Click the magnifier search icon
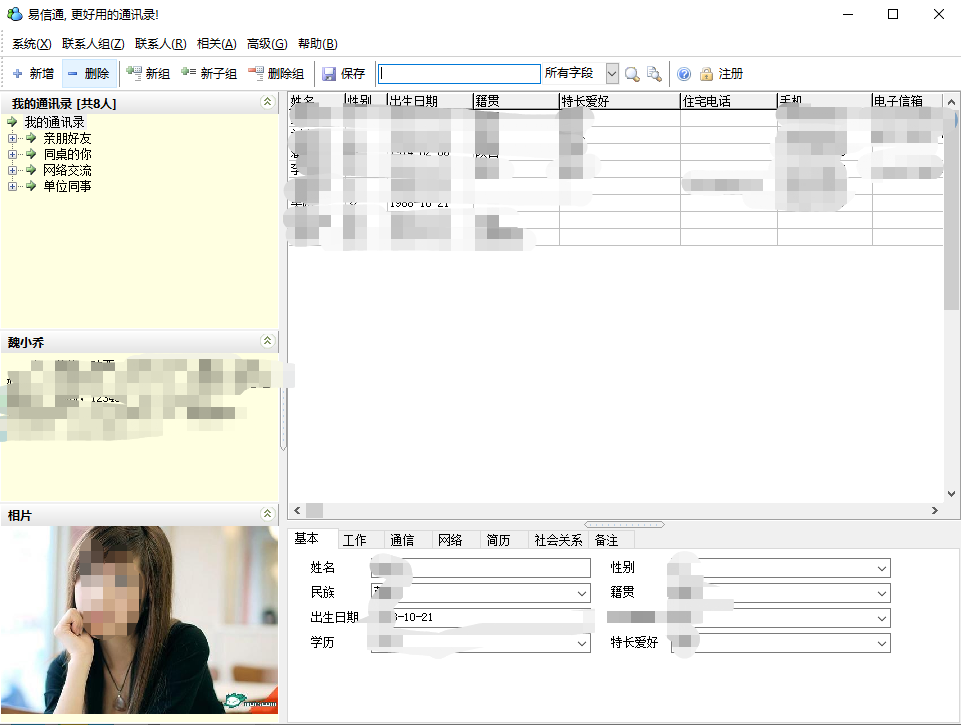Viewport: 961px width, 725px height. 632,74
